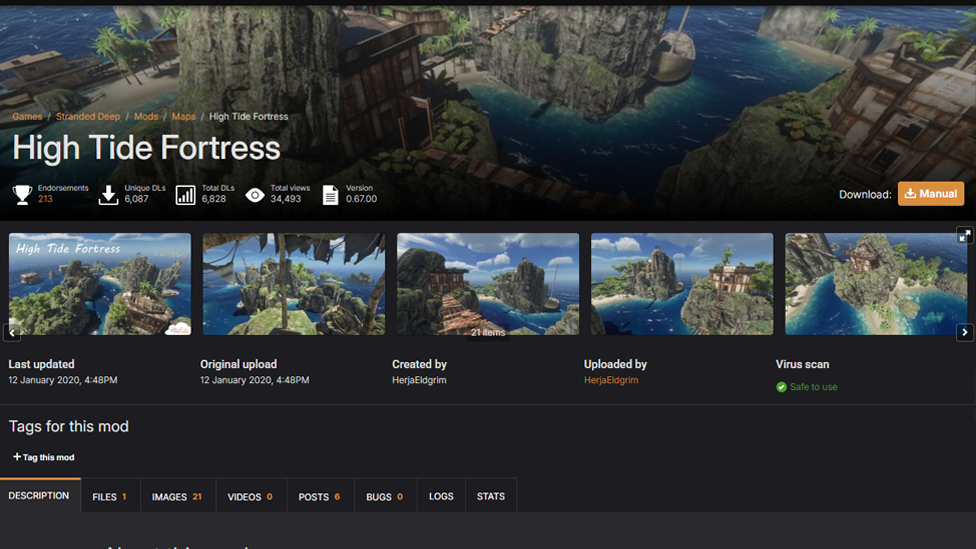Switch to the Files tab
The height and width of the screenshot is (549, 976).
pyautogui.click(x=110, y=496)
